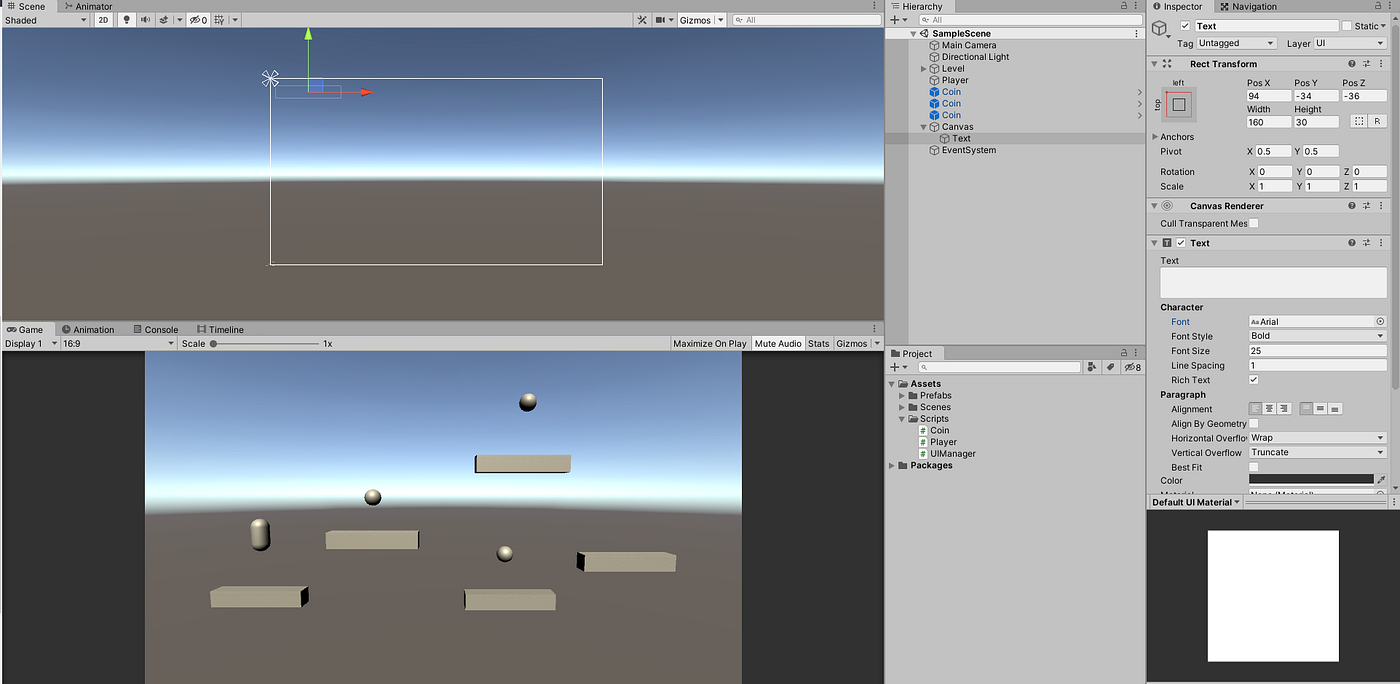This screenshot has height=684, width=1400.
Task: Enable Maximize On Play
Action: point(710,343)
